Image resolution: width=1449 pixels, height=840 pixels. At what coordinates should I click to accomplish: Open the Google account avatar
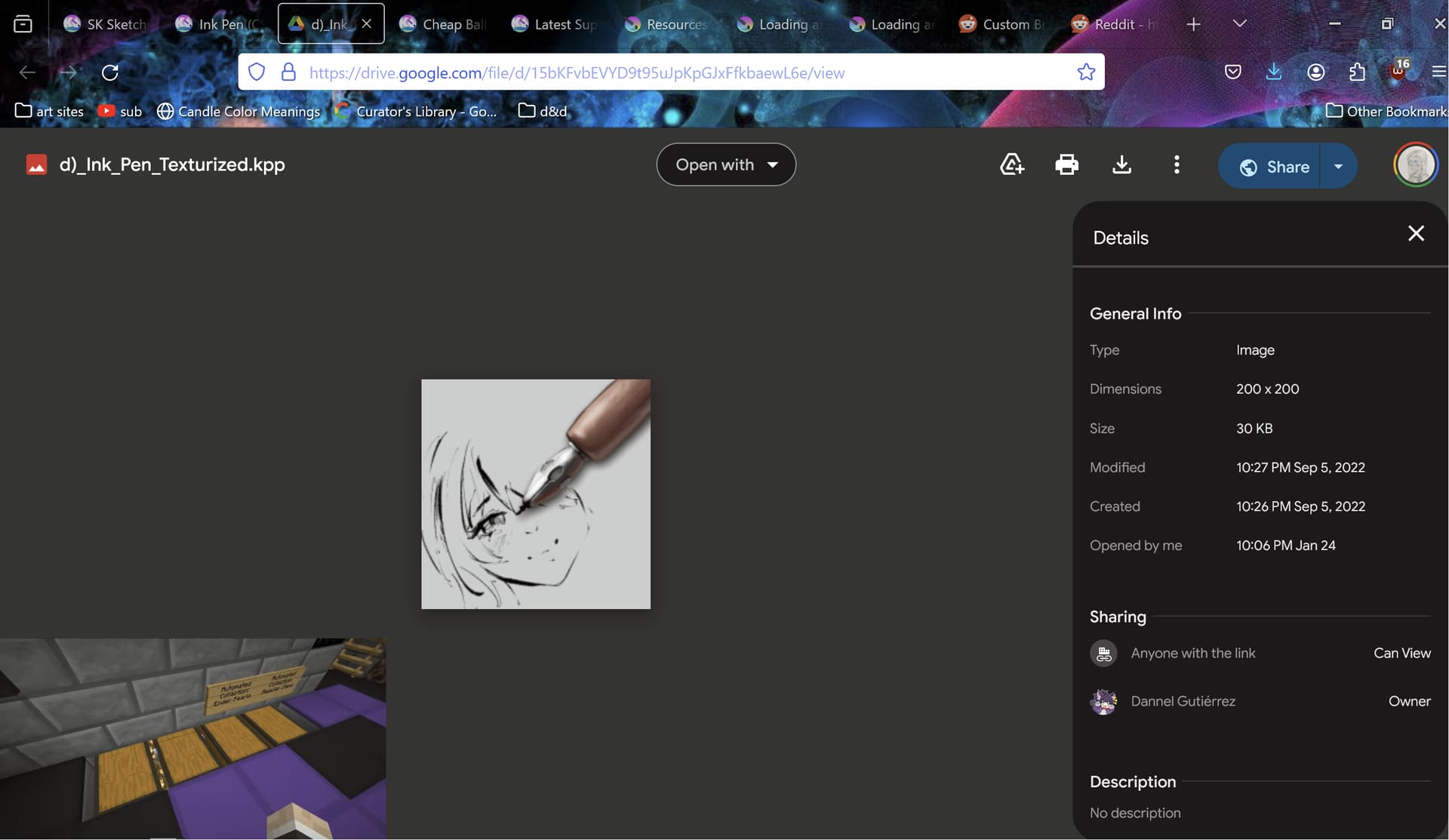[1416, 165]
